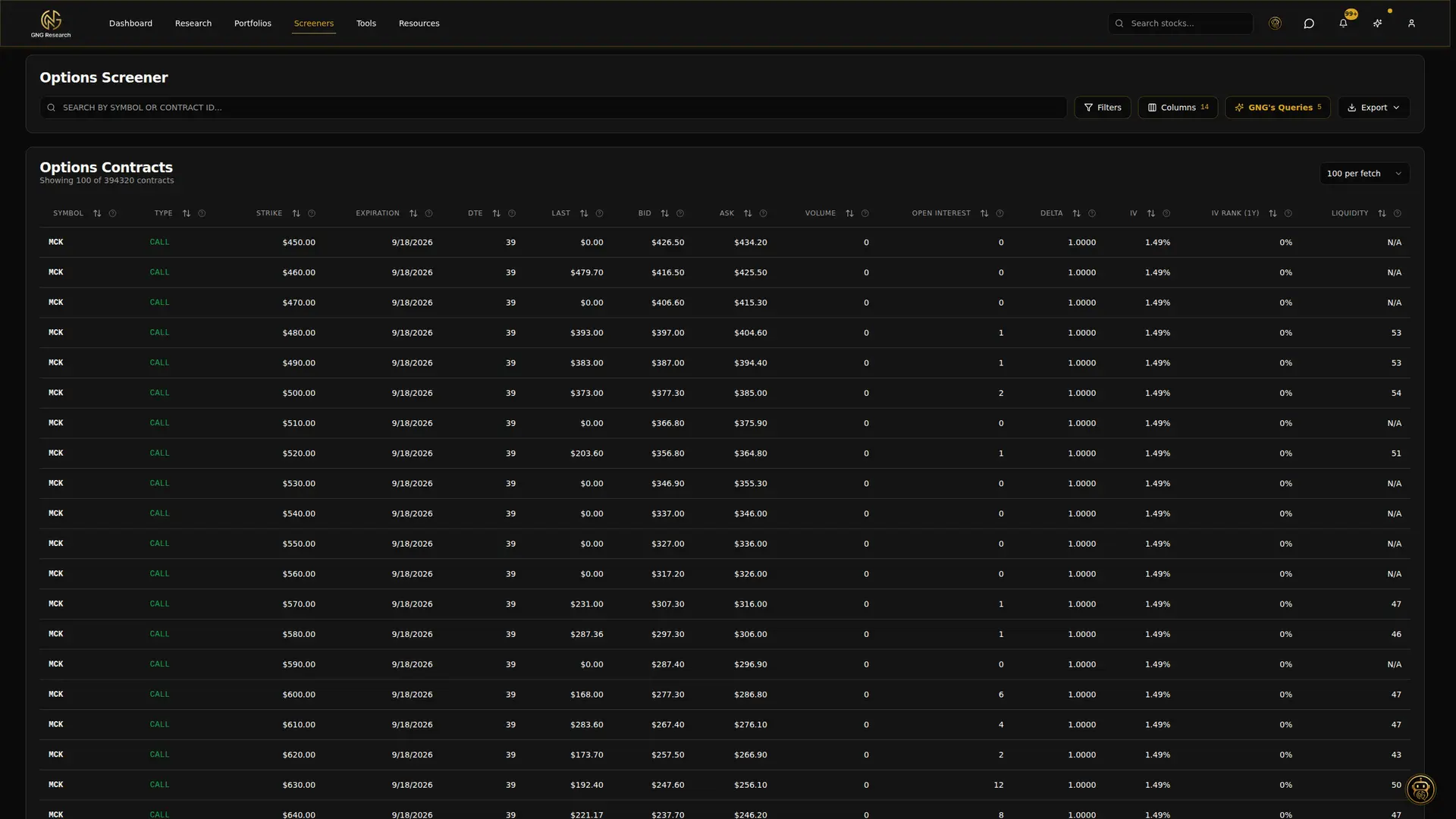Sort table by Bid column
This screenshot has height=819, width=1456.
click(665, 214)
